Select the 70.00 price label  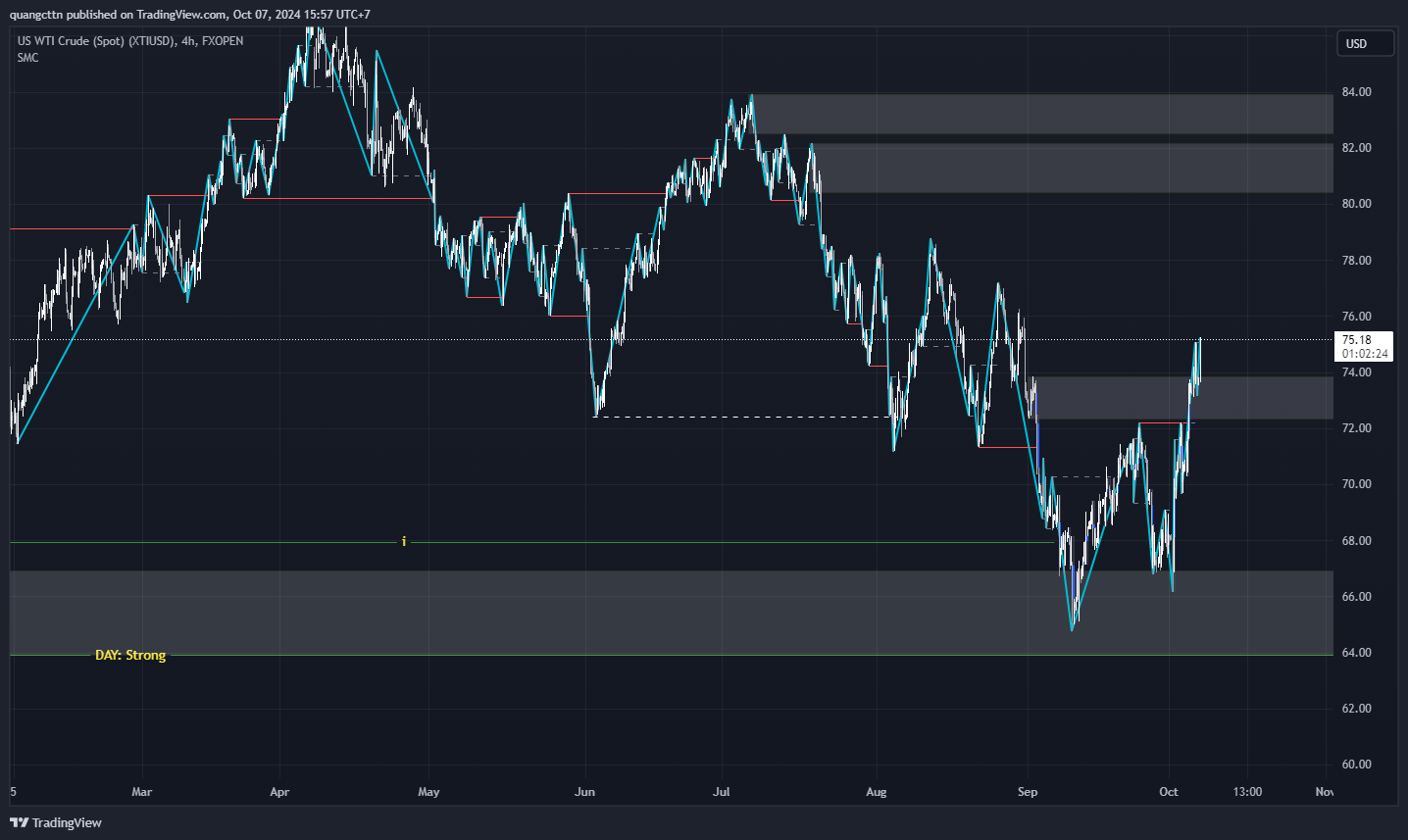click(x=1357, y=484)
